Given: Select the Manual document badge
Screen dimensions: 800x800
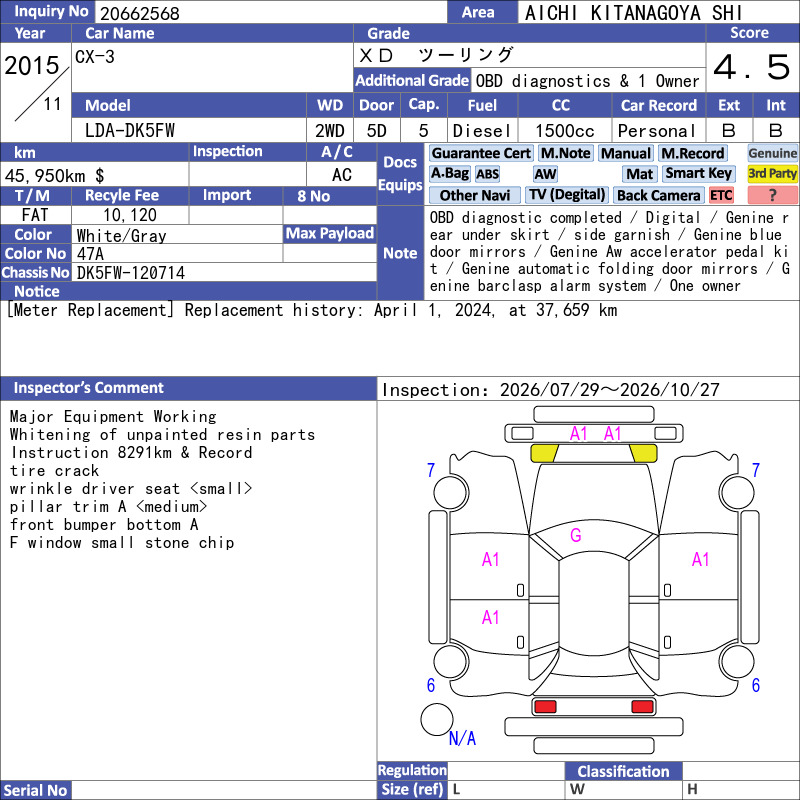Looking at the screenshot, I should pos(626,153).
